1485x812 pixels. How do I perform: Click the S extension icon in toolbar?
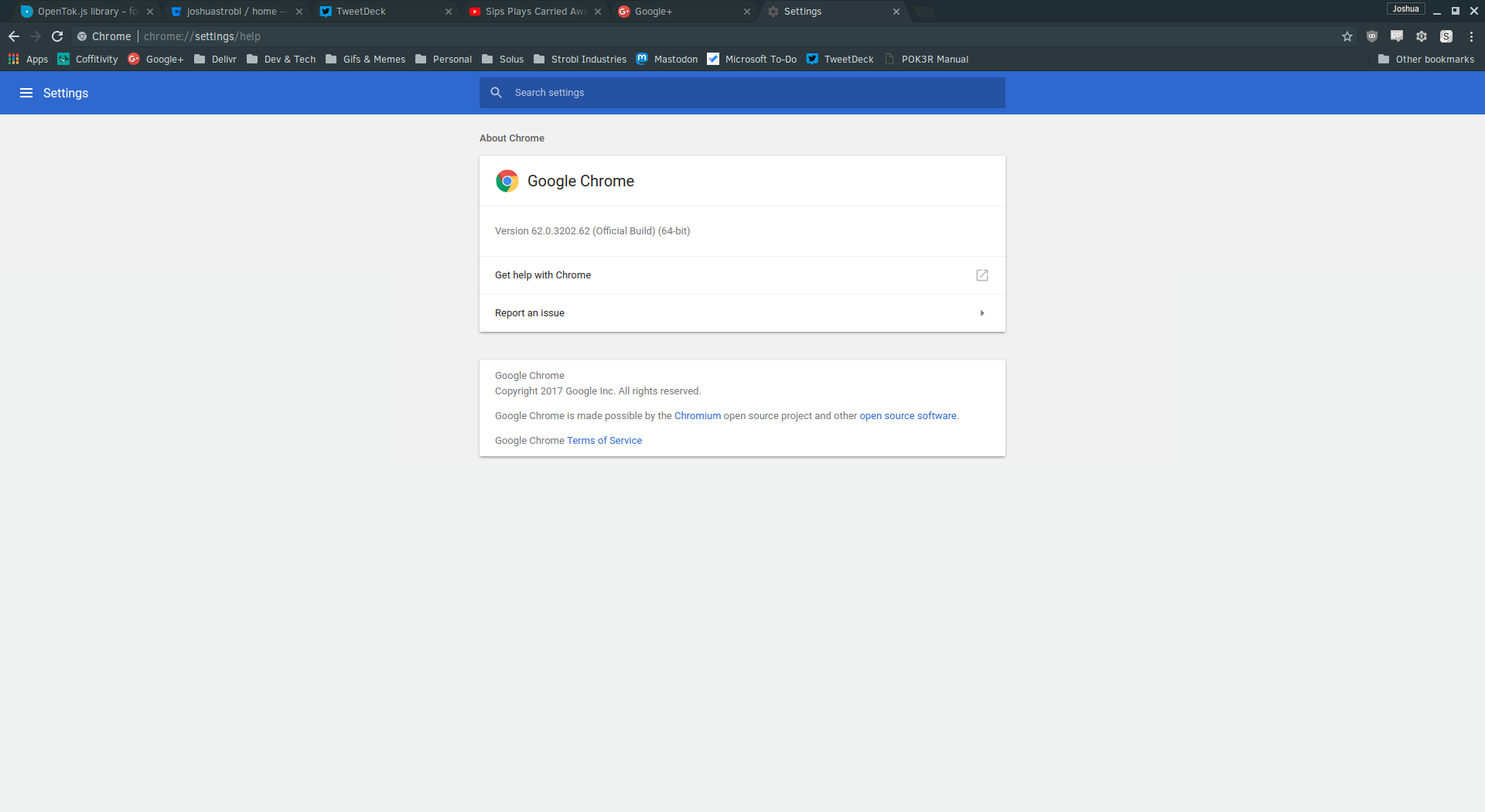point(1446,36)
